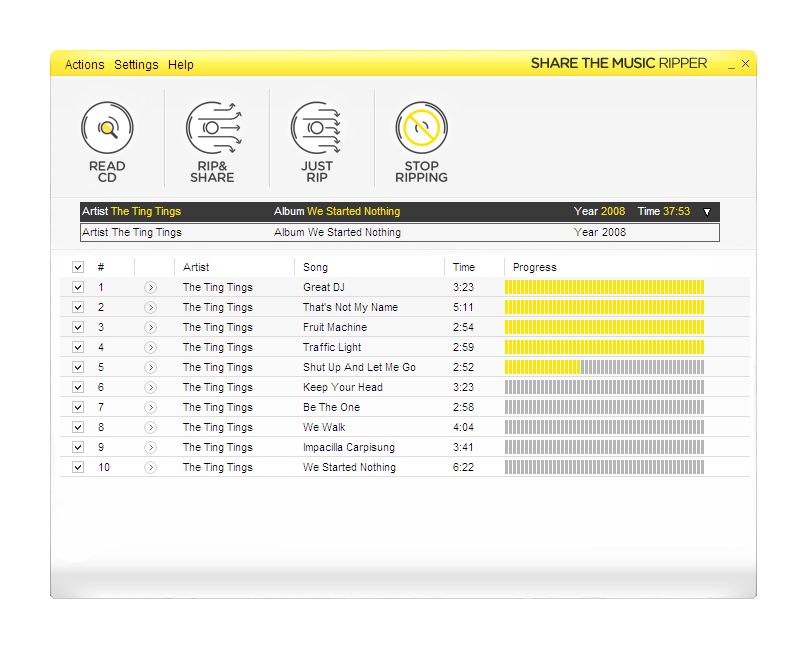
Task: Click song title Fruit Machine
Action: tap(335, 327)
